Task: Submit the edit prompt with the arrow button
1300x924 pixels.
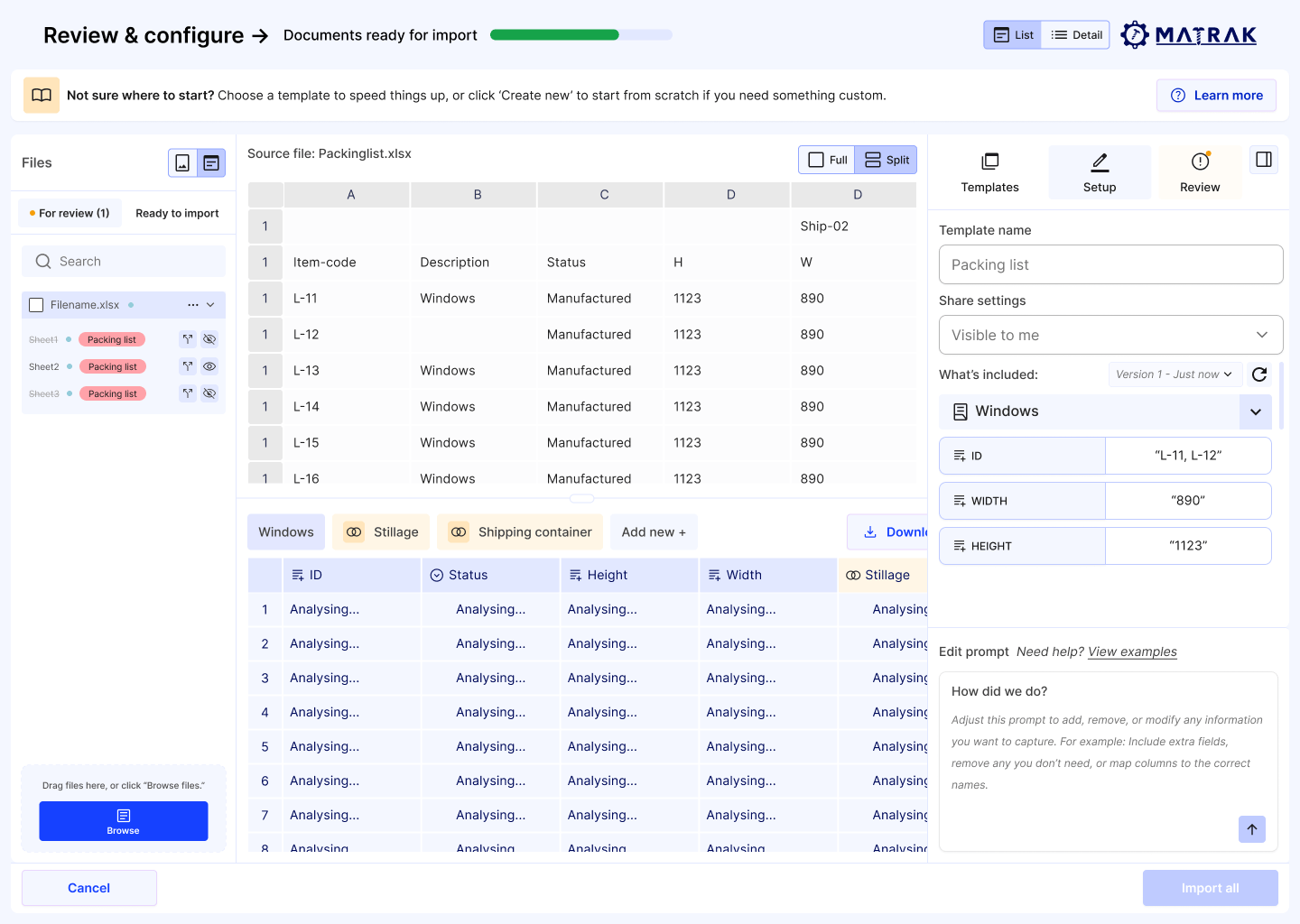Action: [x=1252, y=829]
